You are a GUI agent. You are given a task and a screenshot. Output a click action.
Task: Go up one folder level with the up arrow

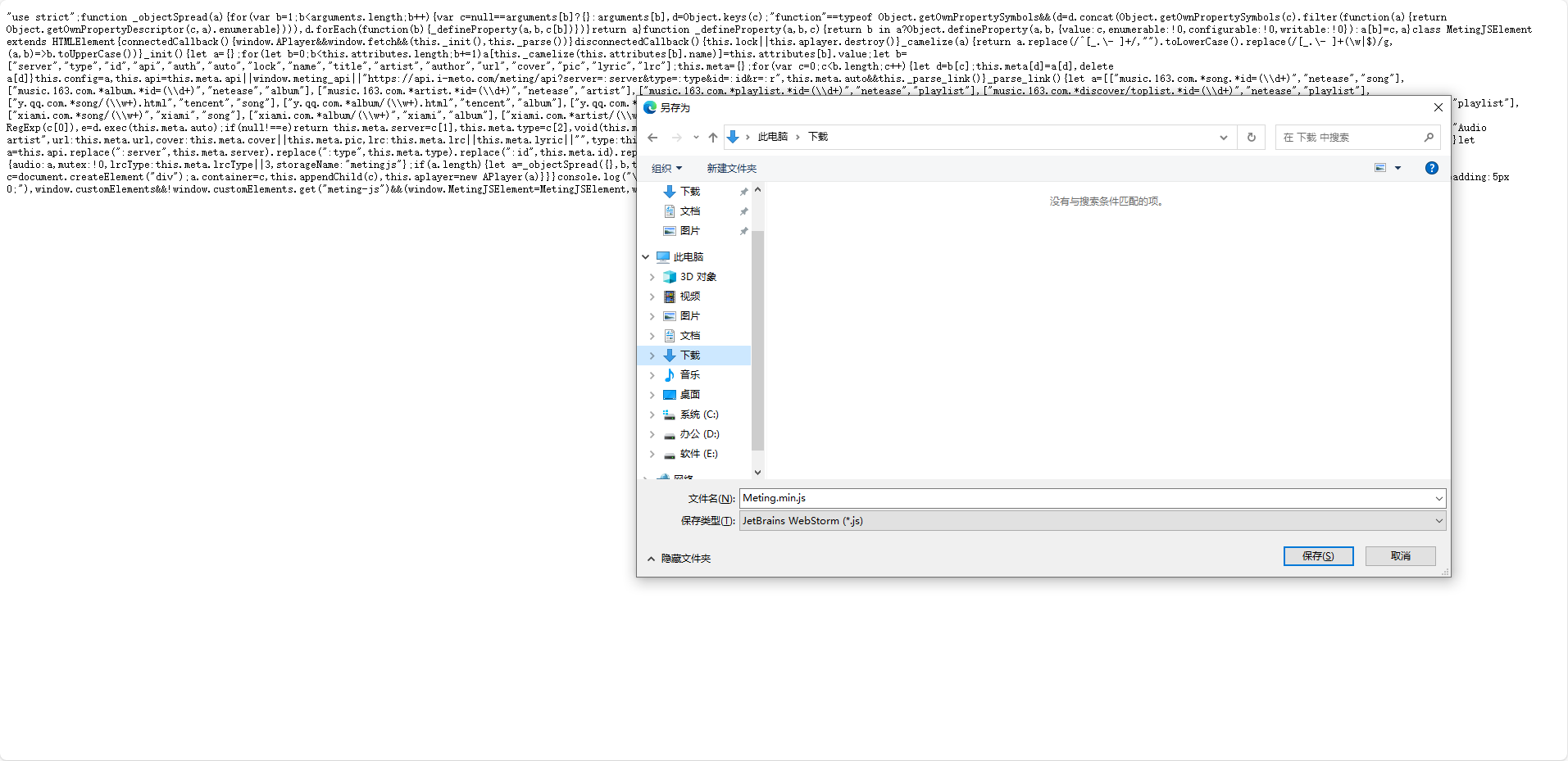[713, 138]
